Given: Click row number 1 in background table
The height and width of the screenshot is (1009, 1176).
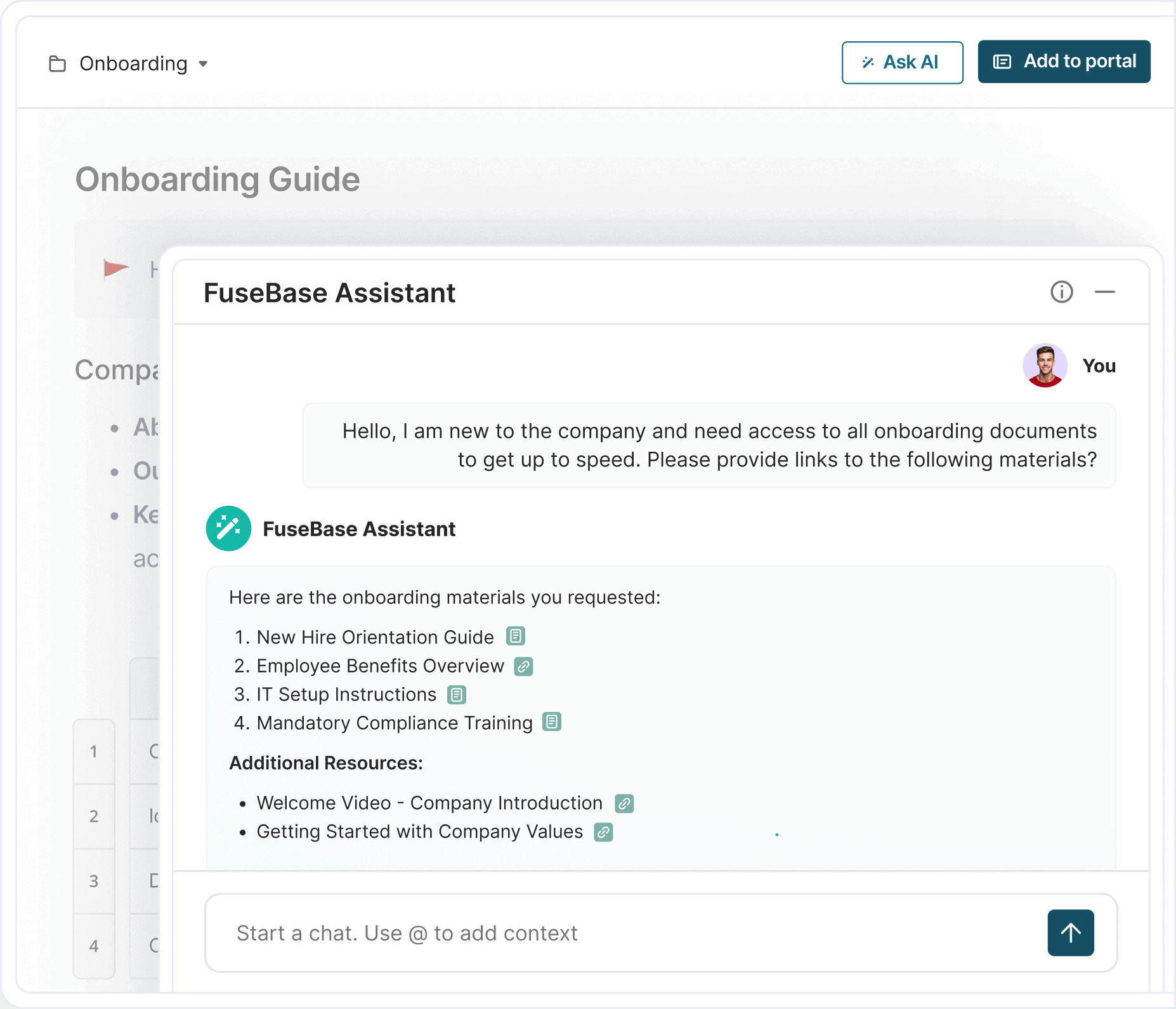Looking at the screenshot, I should point(94,751).
